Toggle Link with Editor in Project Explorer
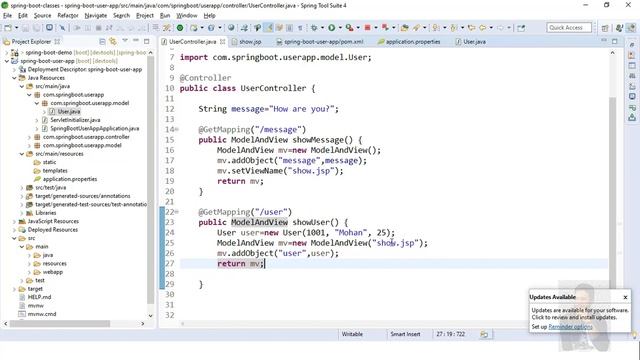This screenshot has height=360, width=640. click(113, 41)
